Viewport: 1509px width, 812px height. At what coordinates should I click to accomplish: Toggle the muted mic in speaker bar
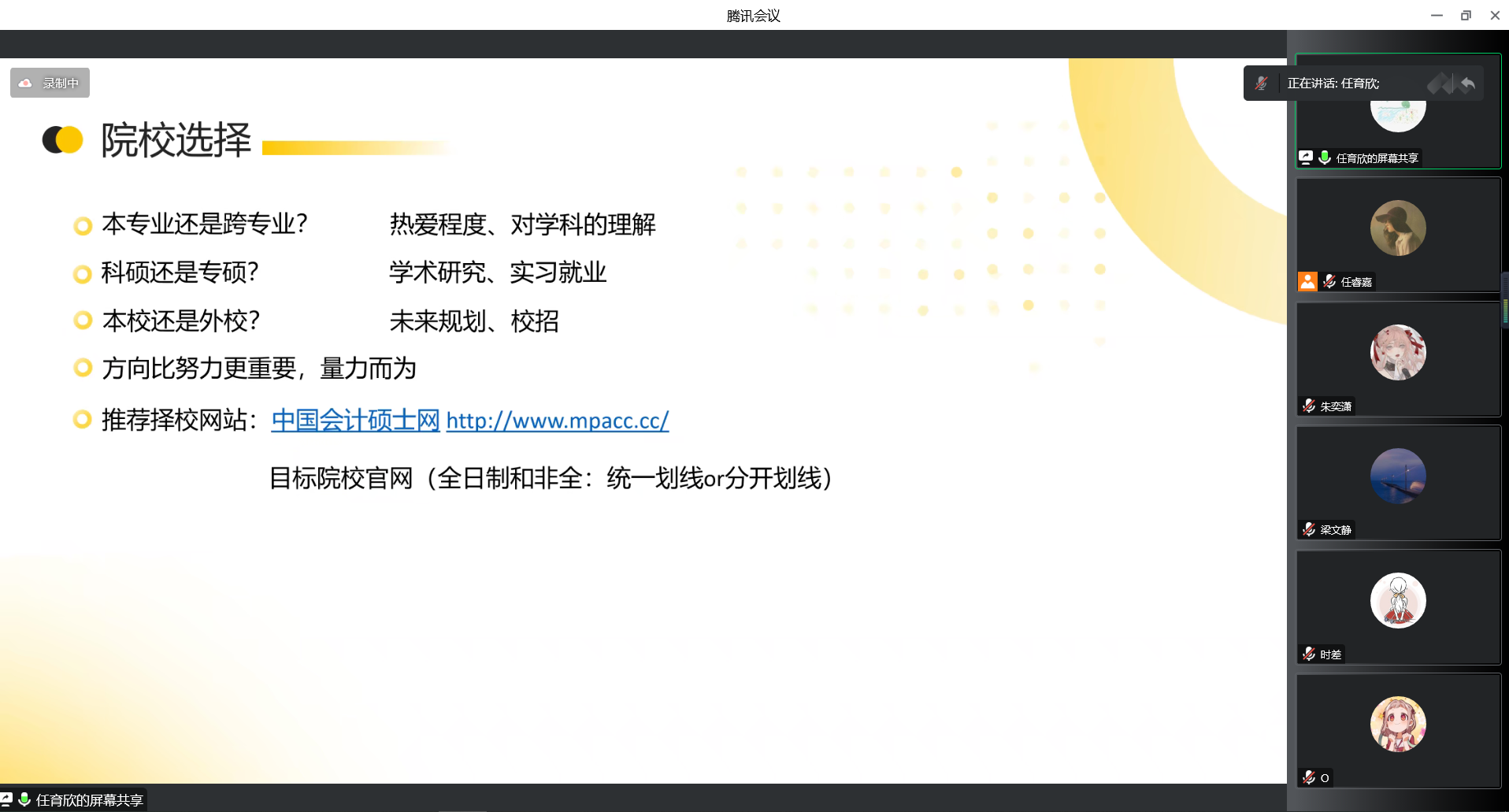1261,83
